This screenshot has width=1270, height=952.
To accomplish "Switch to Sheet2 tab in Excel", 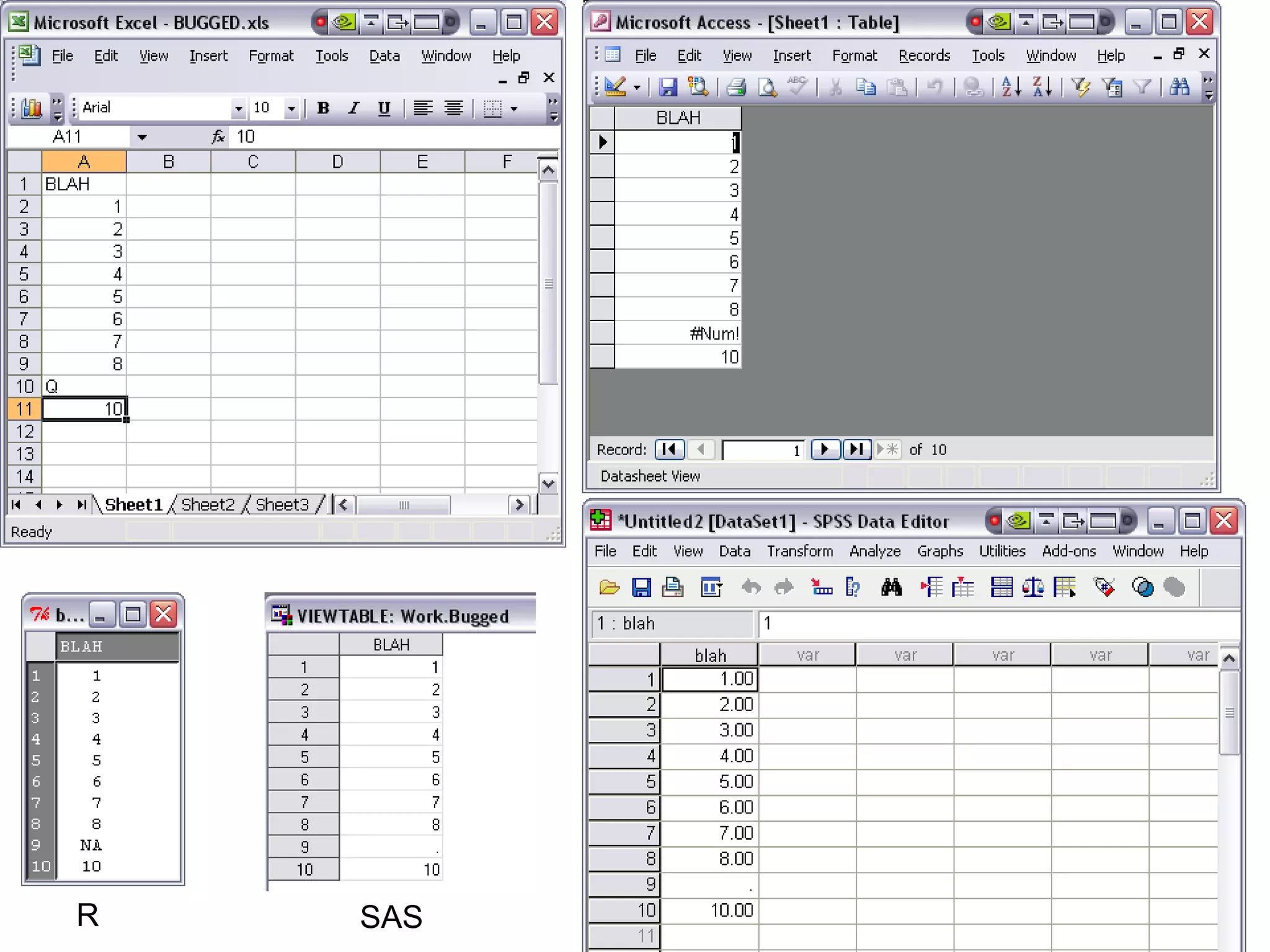I will pos(208,505).
